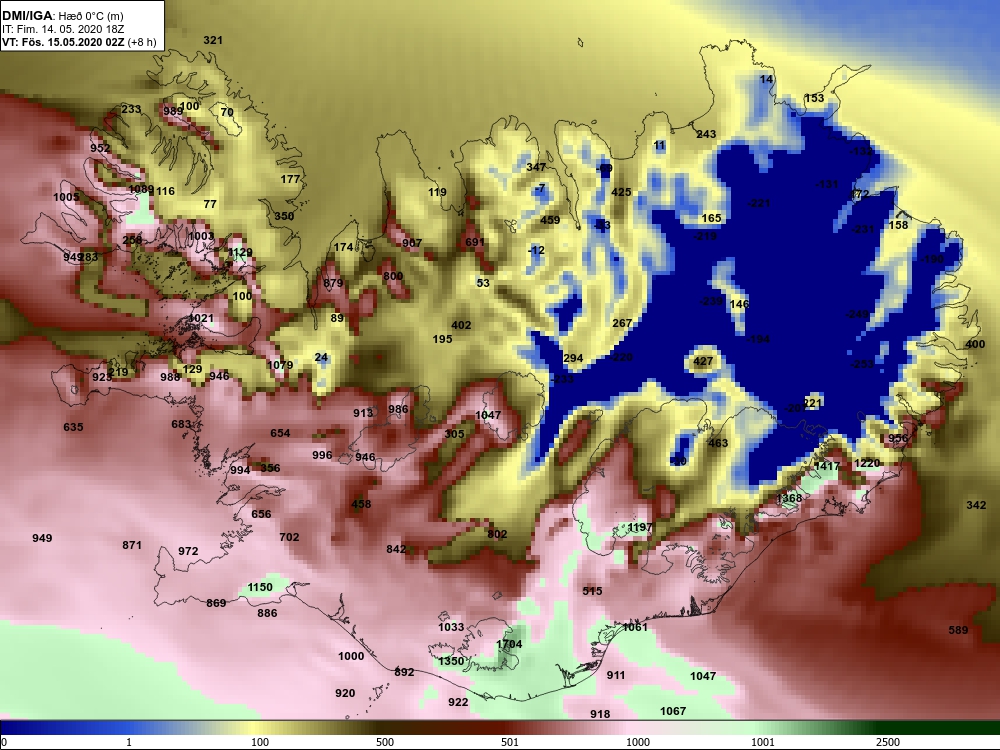
Task: Click the map value "267"
Action: tap(622, 323)
